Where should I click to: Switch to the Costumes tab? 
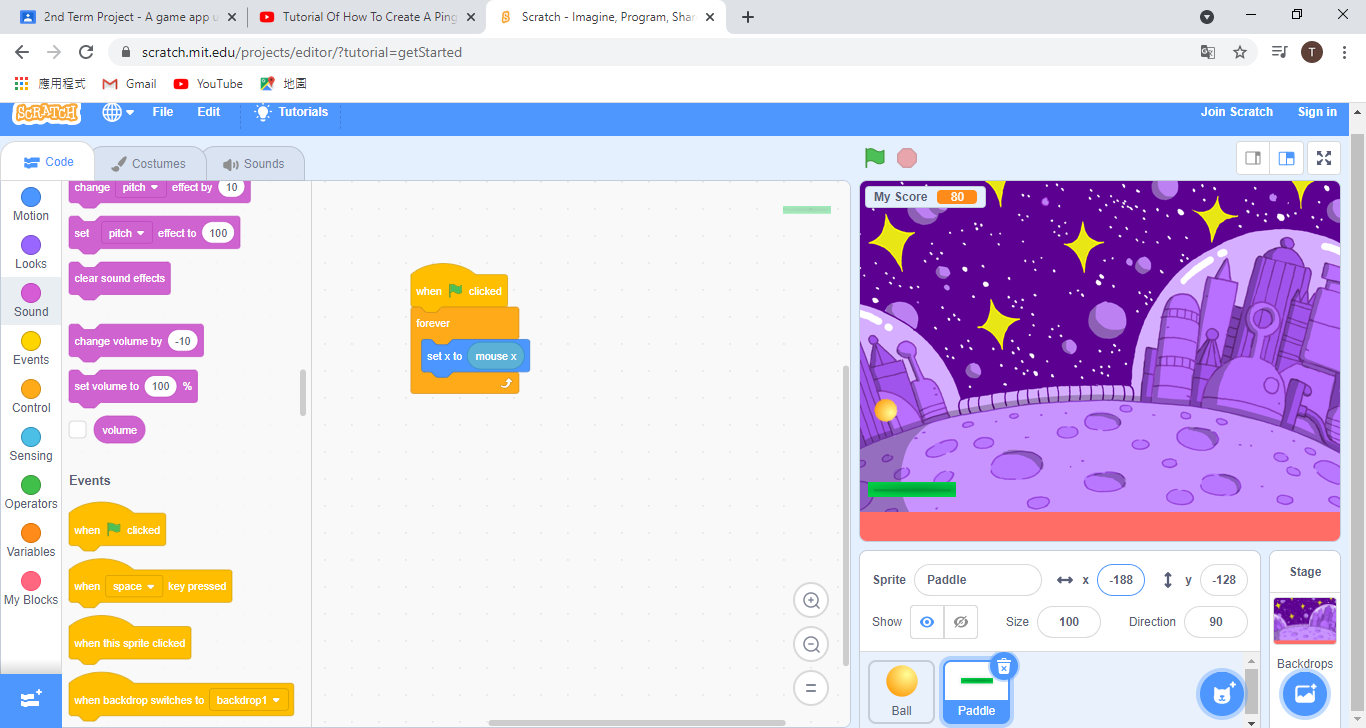tap(148, 164)
